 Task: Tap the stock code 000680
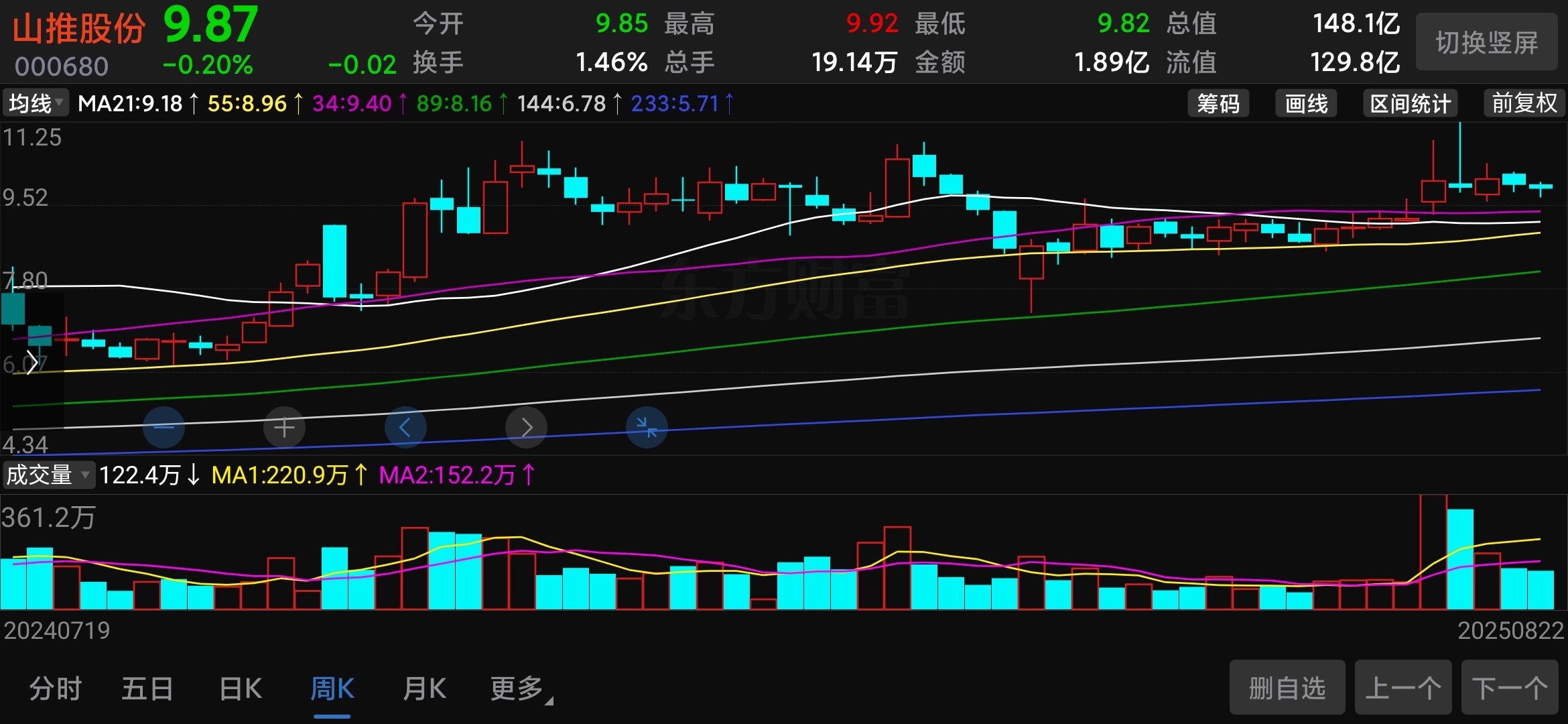[x=62, y=66]
